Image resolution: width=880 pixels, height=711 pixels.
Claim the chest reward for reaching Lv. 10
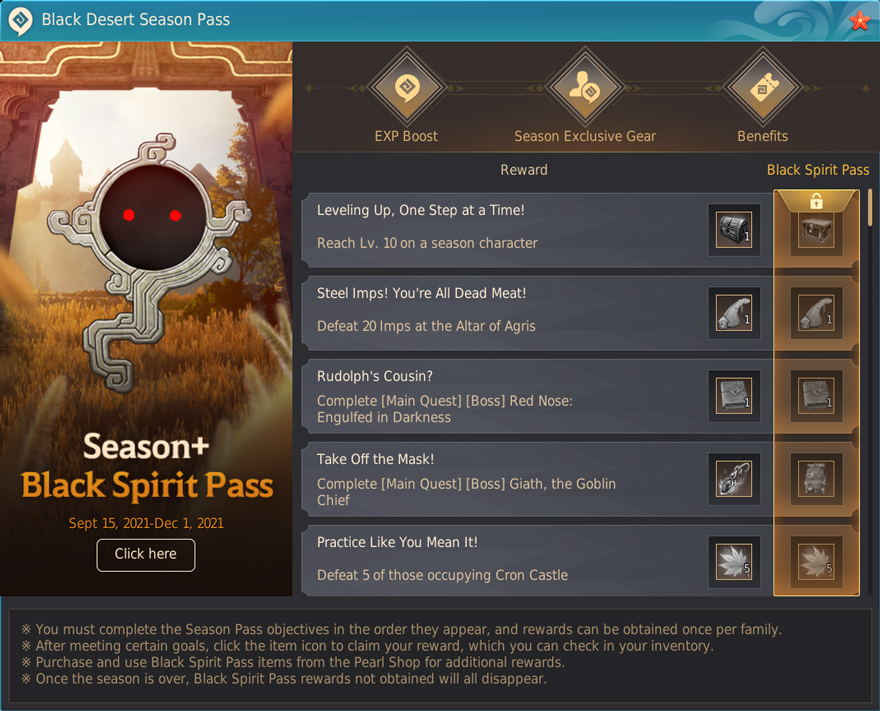click(x=734, y=230)
